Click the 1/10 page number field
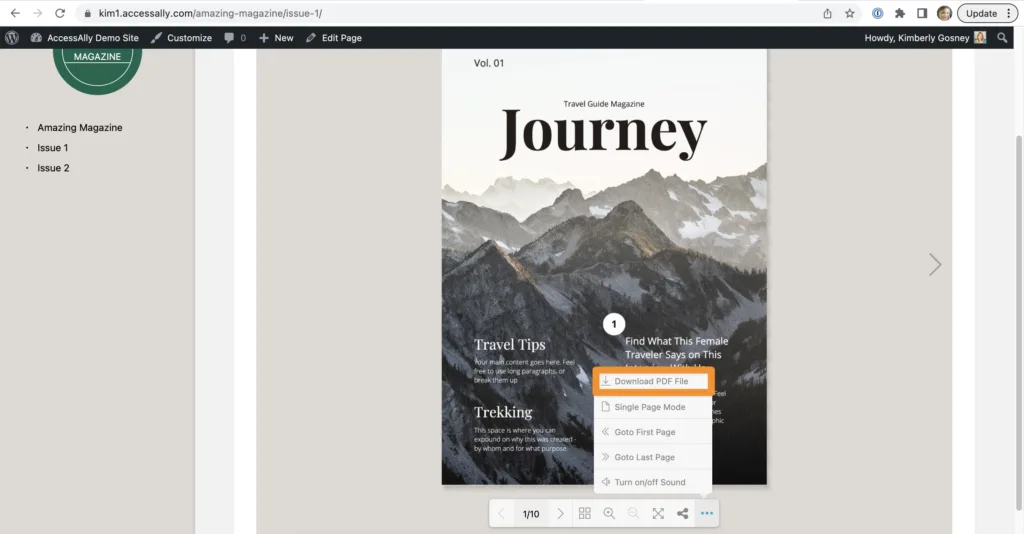 pyautogui.click(x=531, y=514)
